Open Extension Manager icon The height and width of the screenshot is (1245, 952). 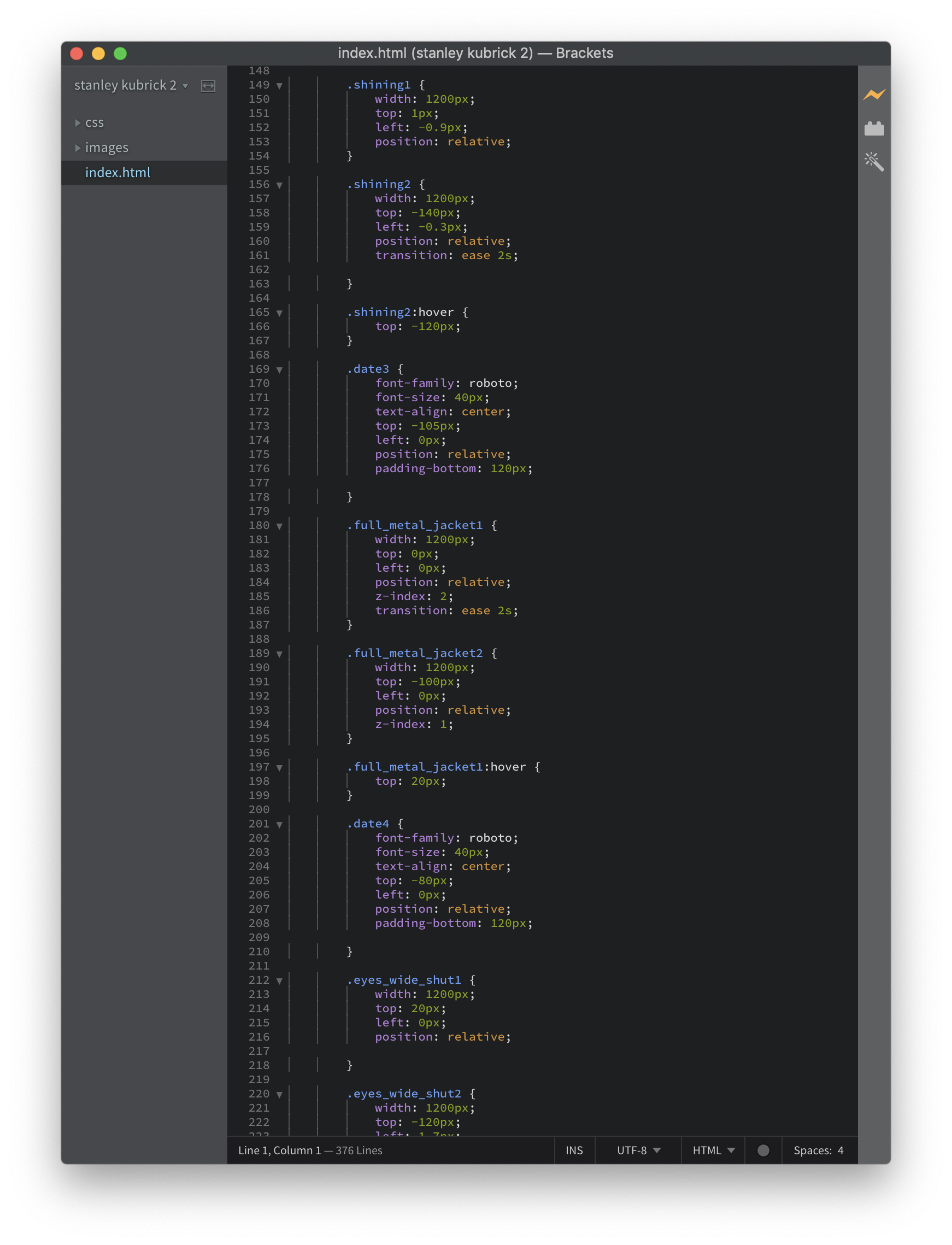874,128
